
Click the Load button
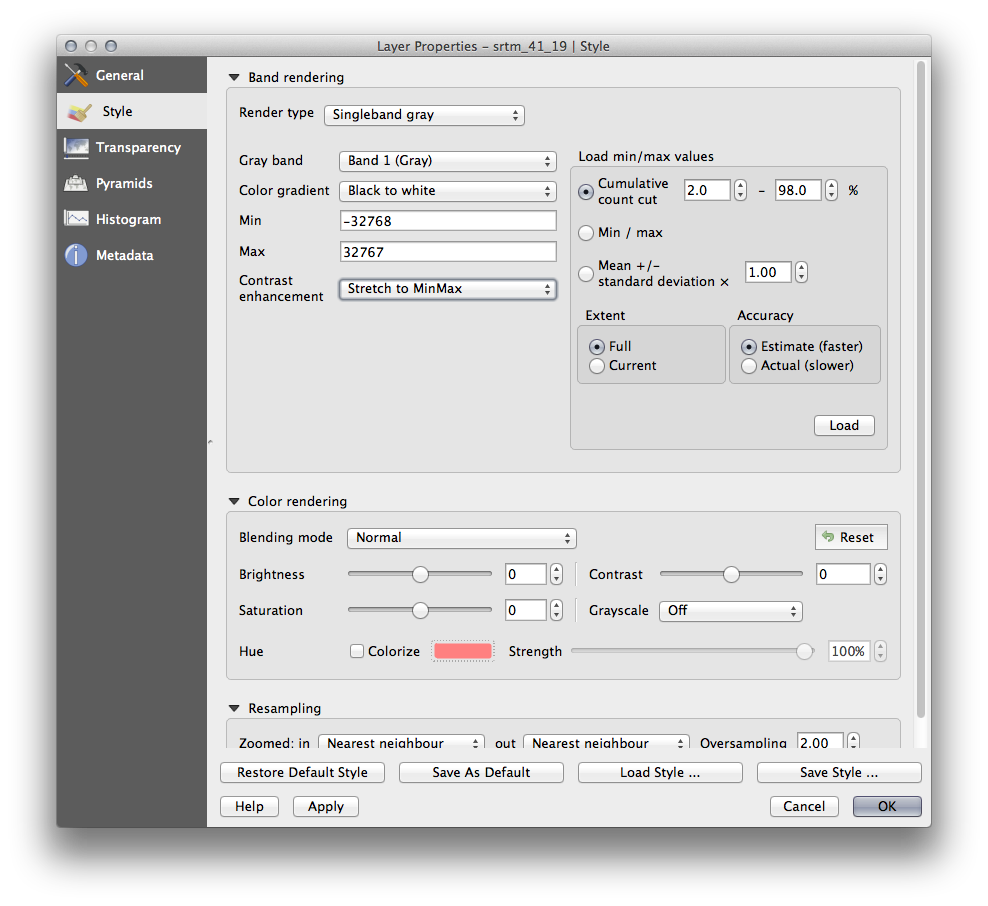pos(843,425)
